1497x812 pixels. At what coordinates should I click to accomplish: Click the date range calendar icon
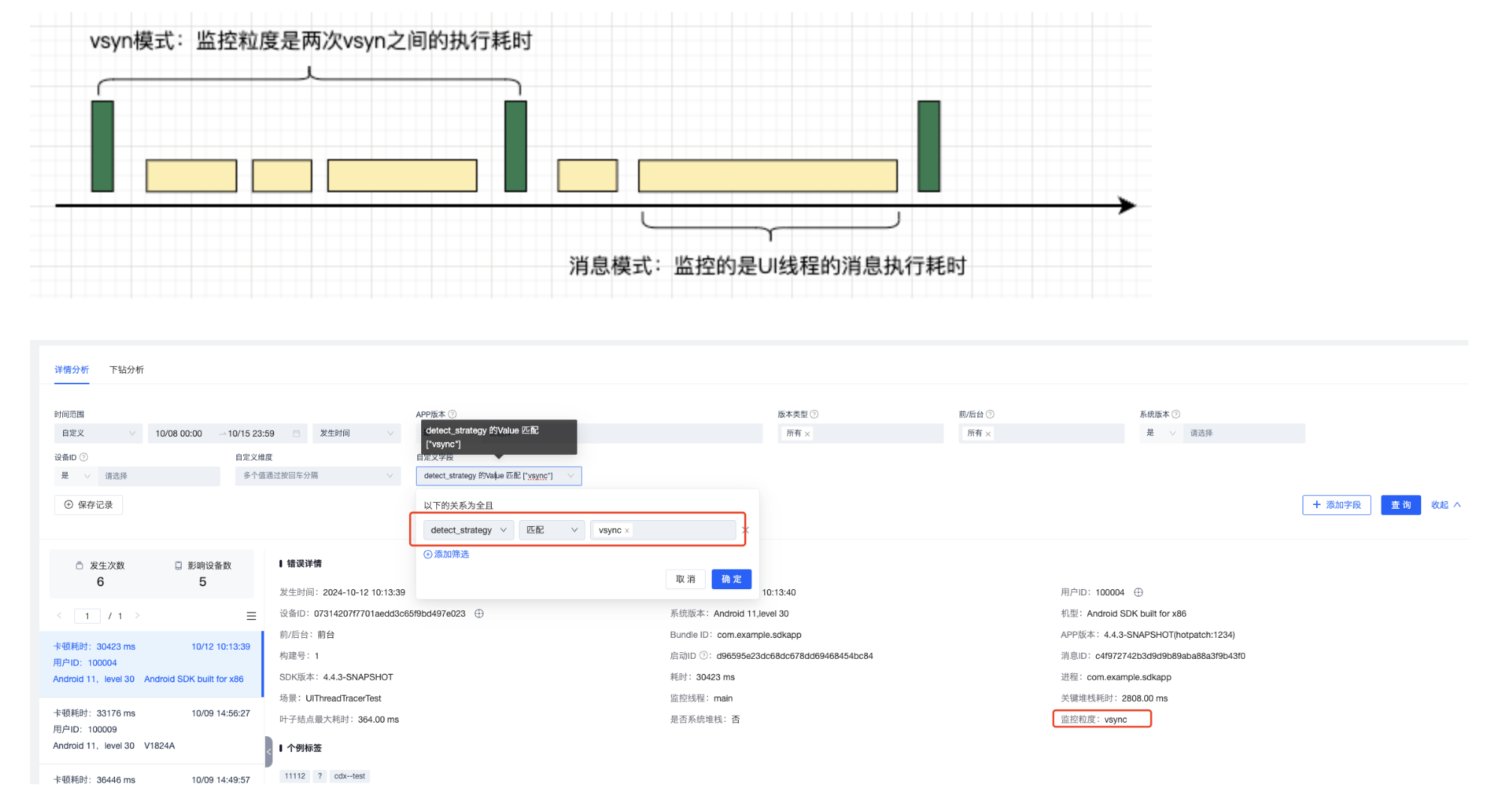pyautogui.click(x=297, y=433)
